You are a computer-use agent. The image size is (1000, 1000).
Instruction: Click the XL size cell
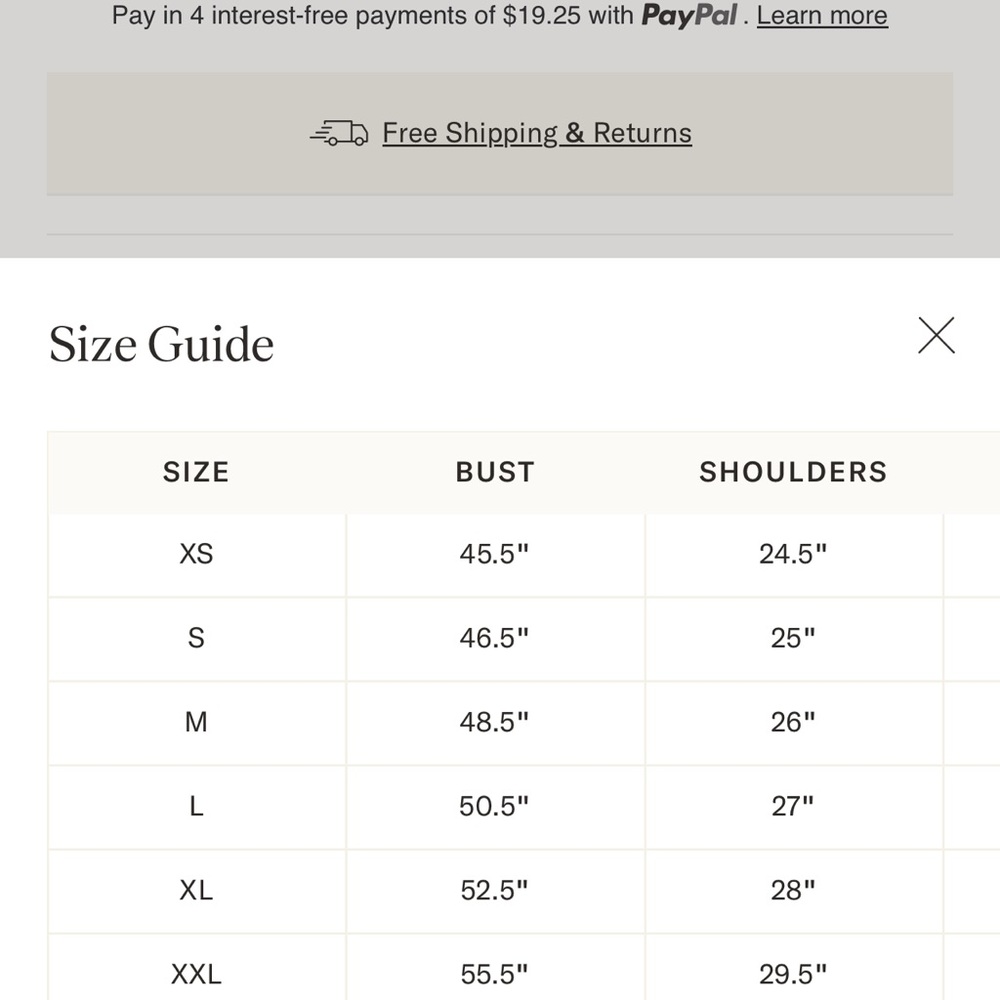coord(196,891)
